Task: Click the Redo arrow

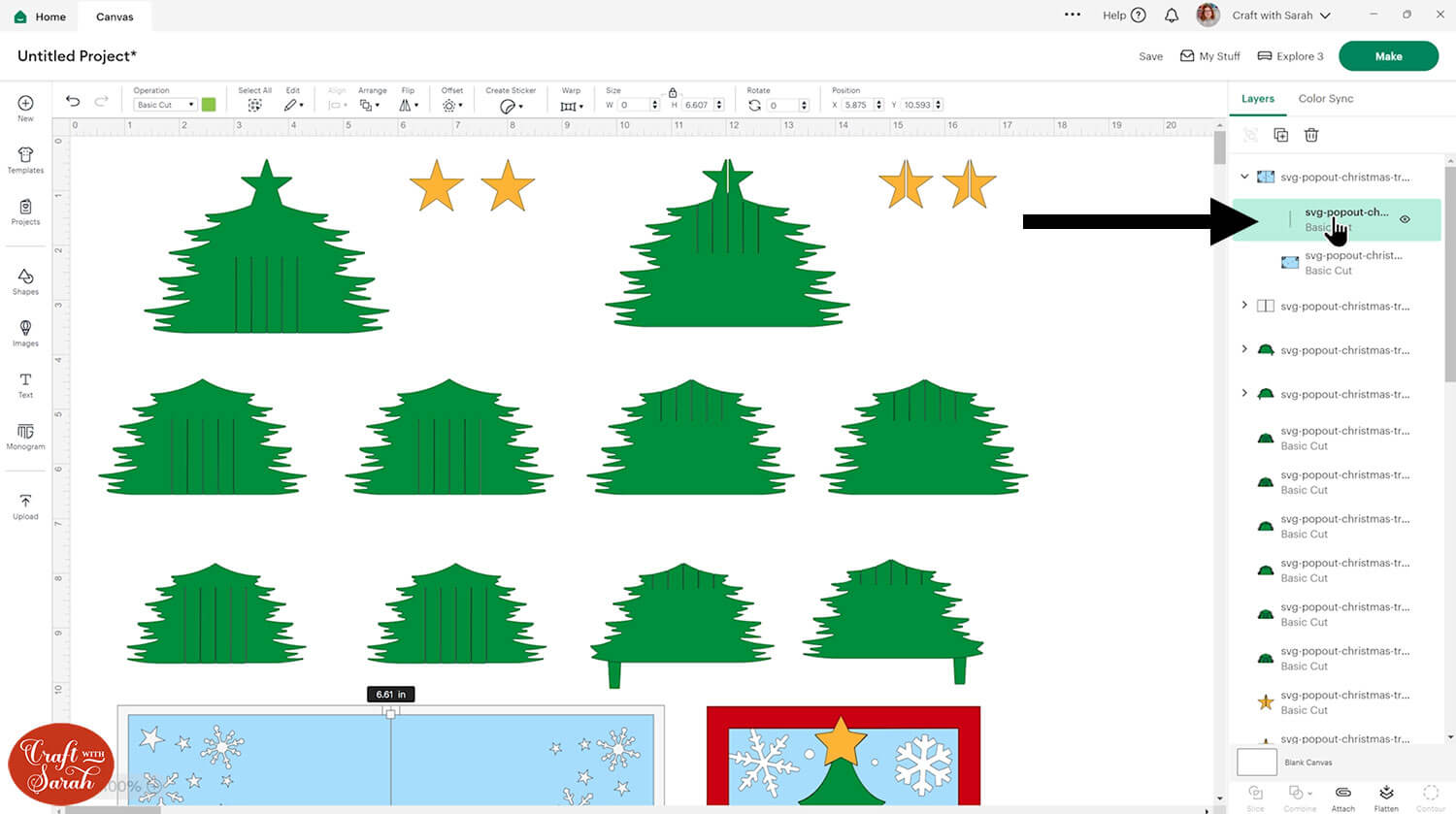Action: click(102, 101)
